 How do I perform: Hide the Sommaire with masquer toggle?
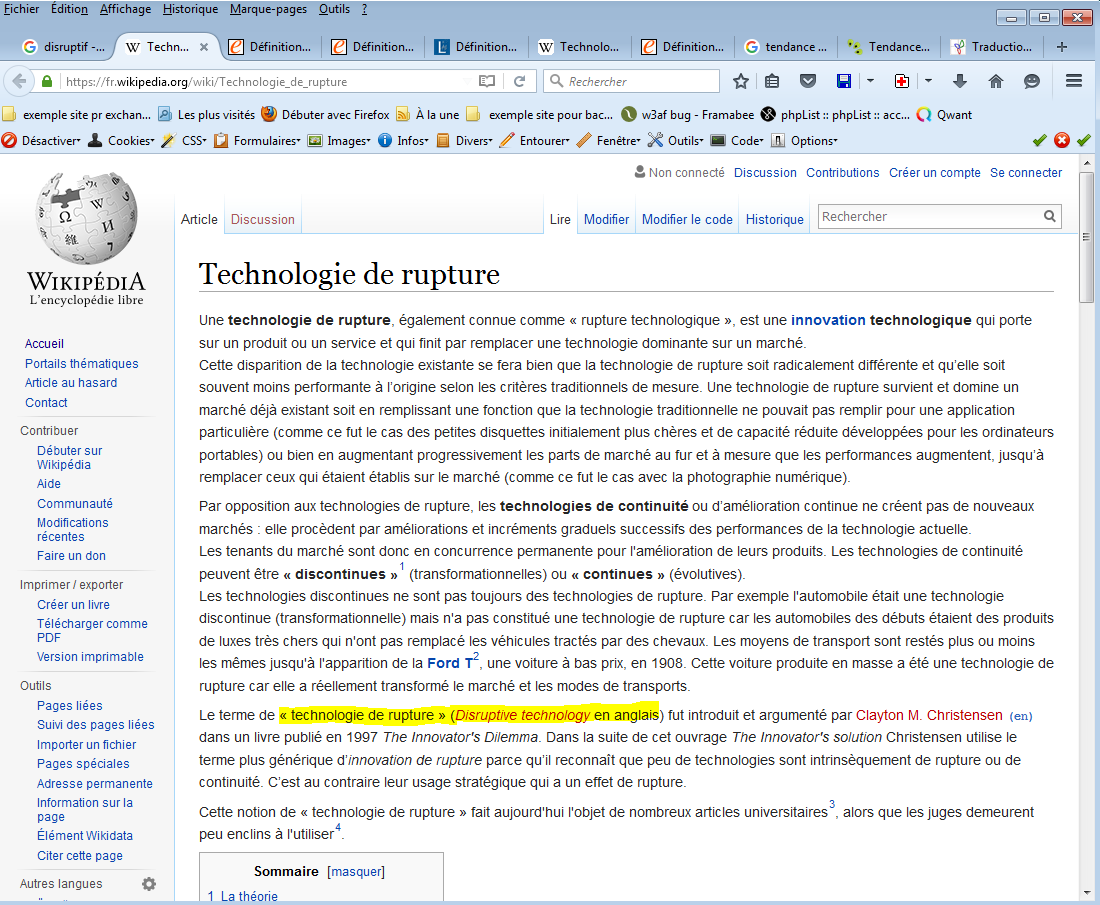coord(356,871)
